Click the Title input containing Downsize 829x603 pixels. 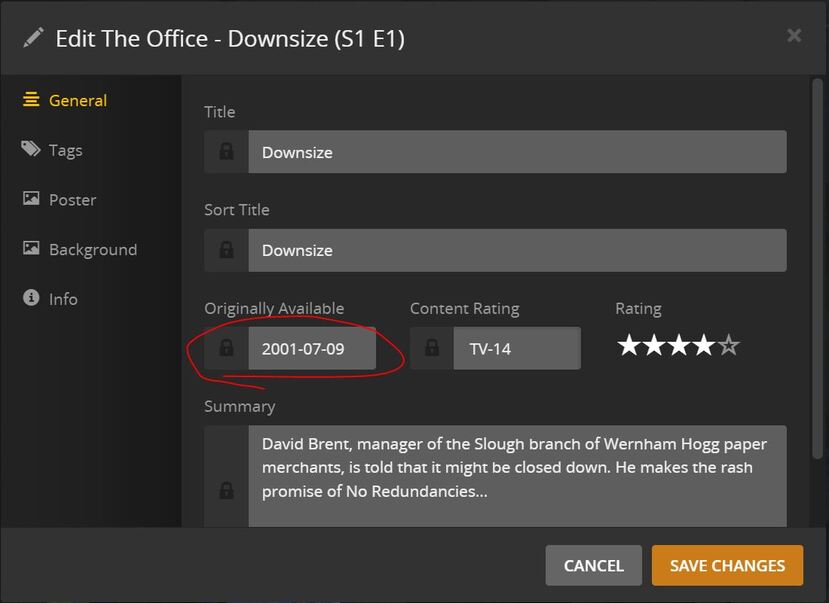pos(518,152)
